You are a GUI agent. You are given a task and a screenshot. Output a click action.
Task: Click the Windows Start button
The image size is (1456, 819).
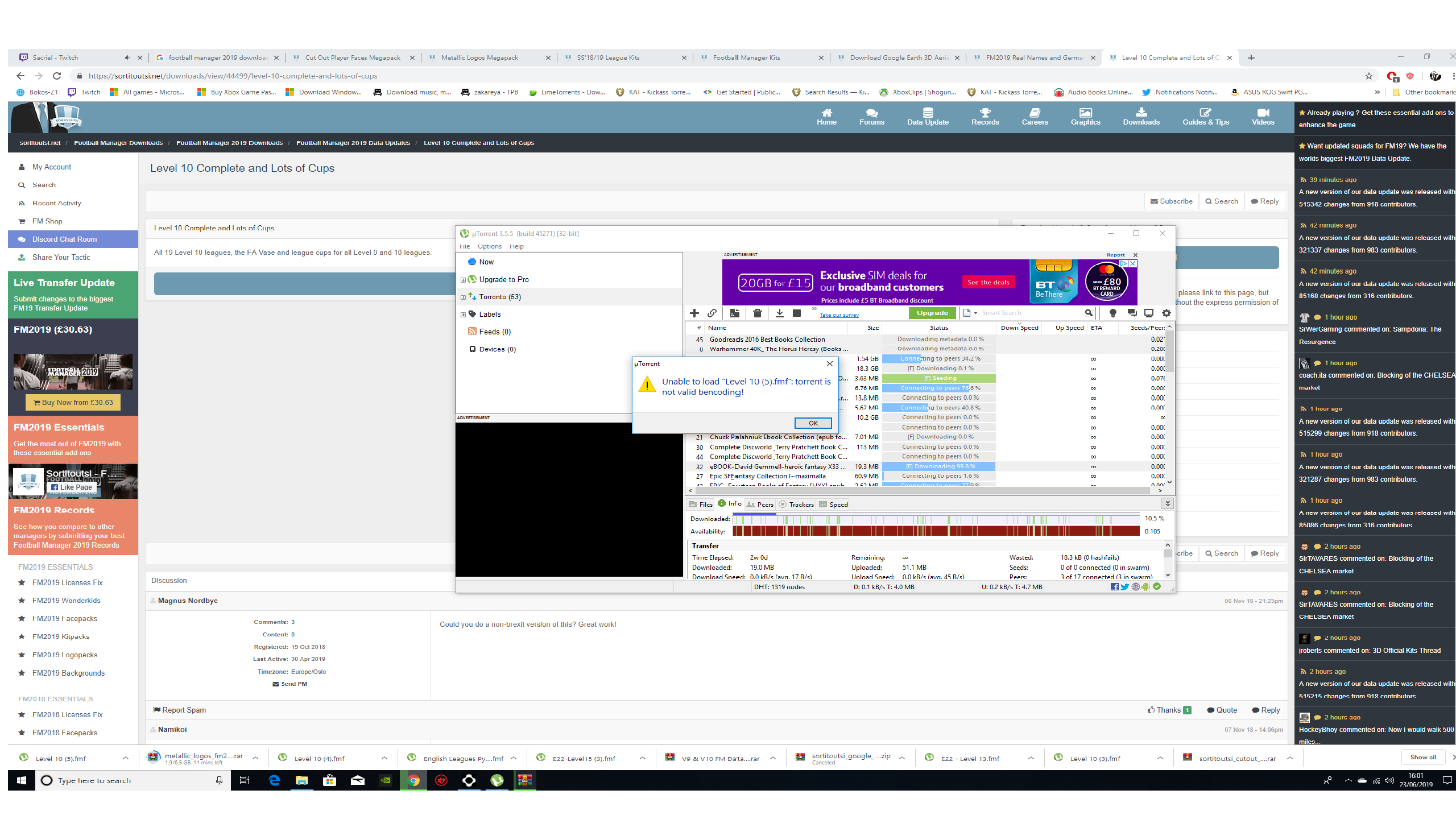(x=22, y=780)
